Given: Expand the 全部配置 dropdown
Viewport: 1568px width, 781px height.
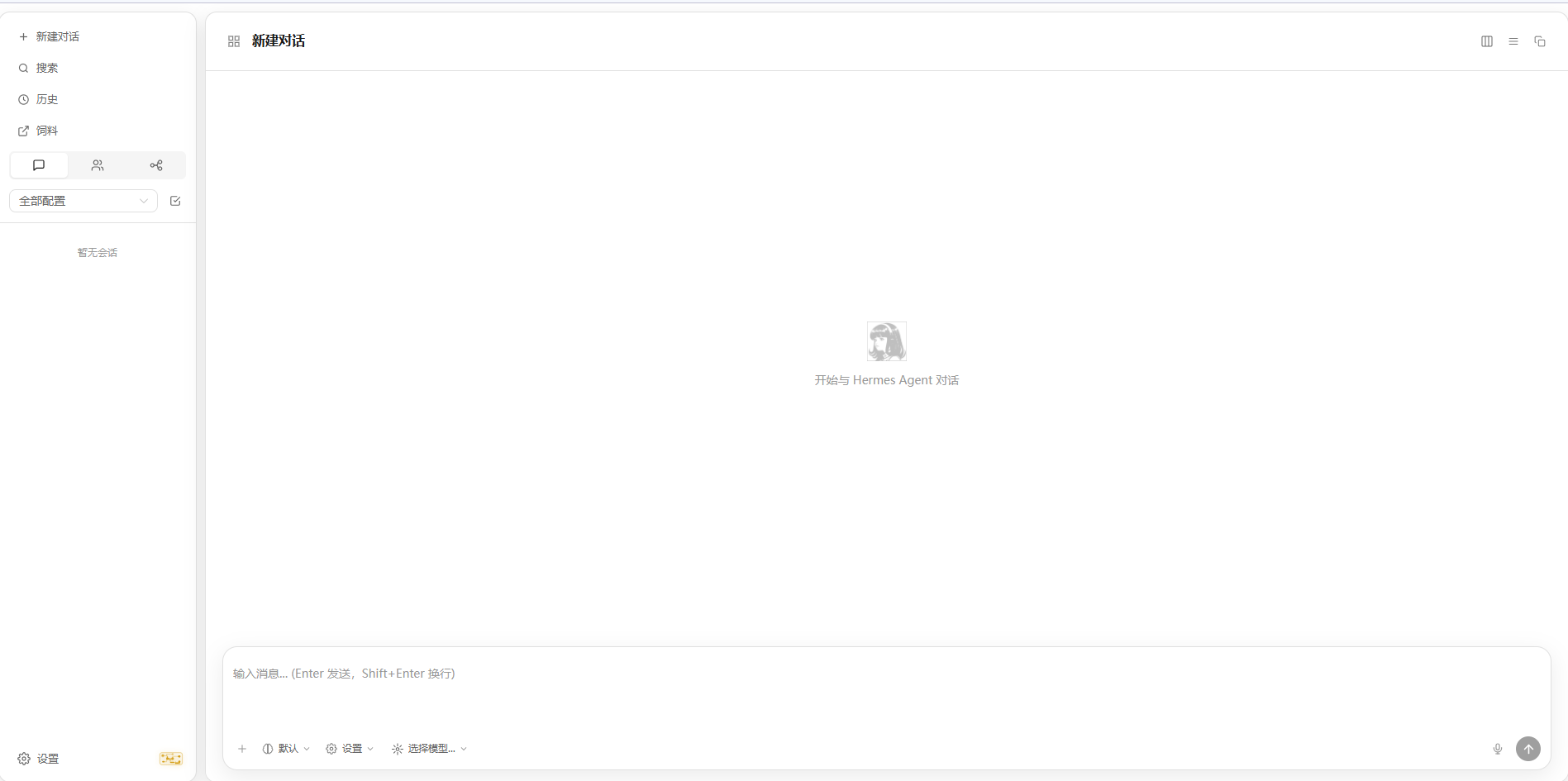Looking at the screenshot, I should pyautogui.click(x=83, y=201).
